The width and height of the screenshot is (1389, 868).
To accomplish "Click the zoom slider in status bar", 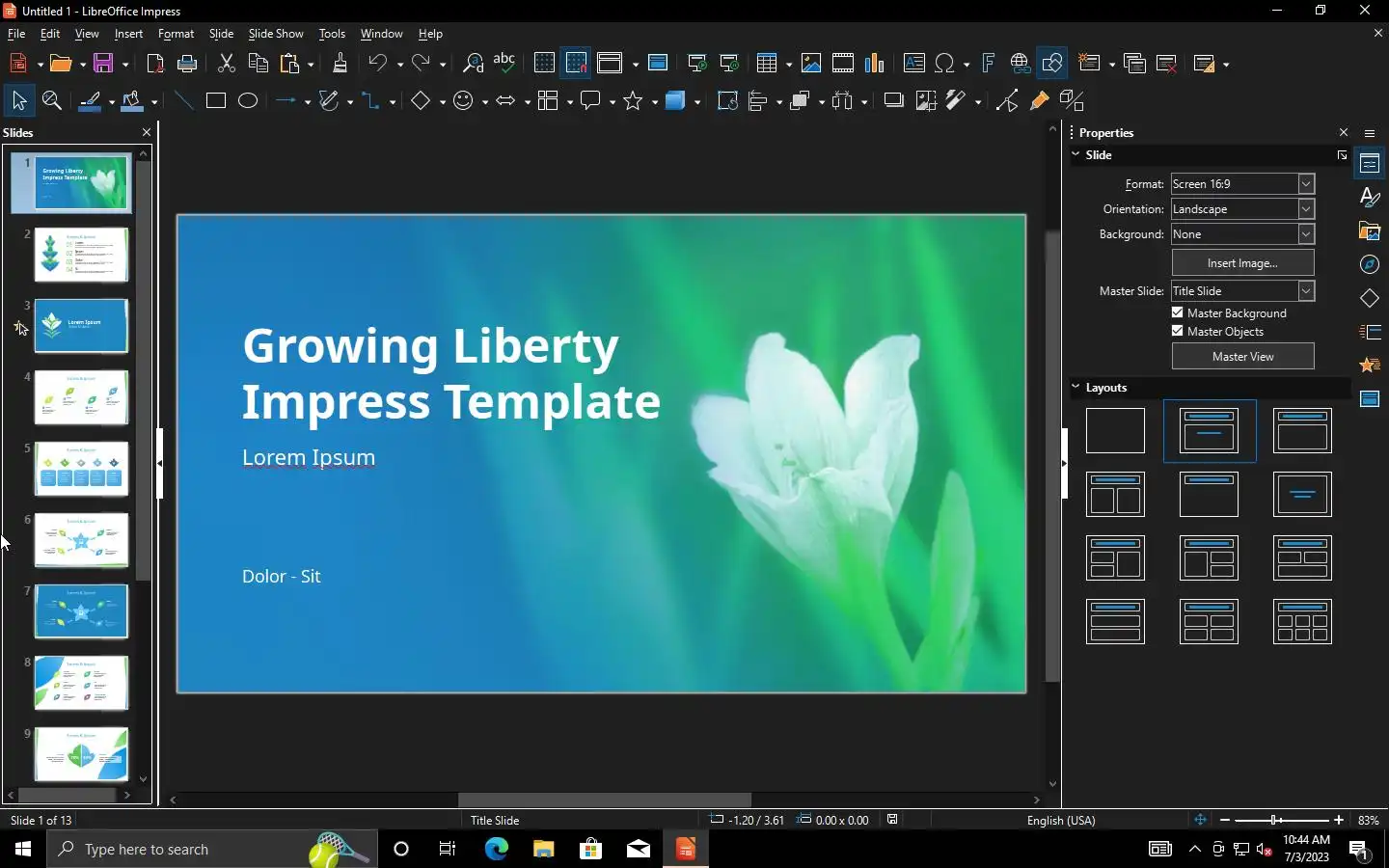I will 1281,820.
